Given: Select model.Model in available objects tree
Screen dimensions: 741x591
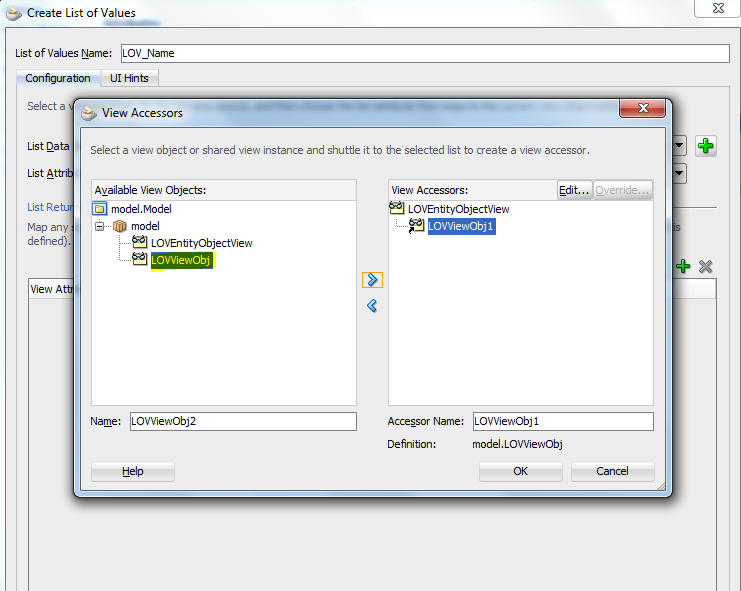Looking at the screenshot, I should point(141,209).
